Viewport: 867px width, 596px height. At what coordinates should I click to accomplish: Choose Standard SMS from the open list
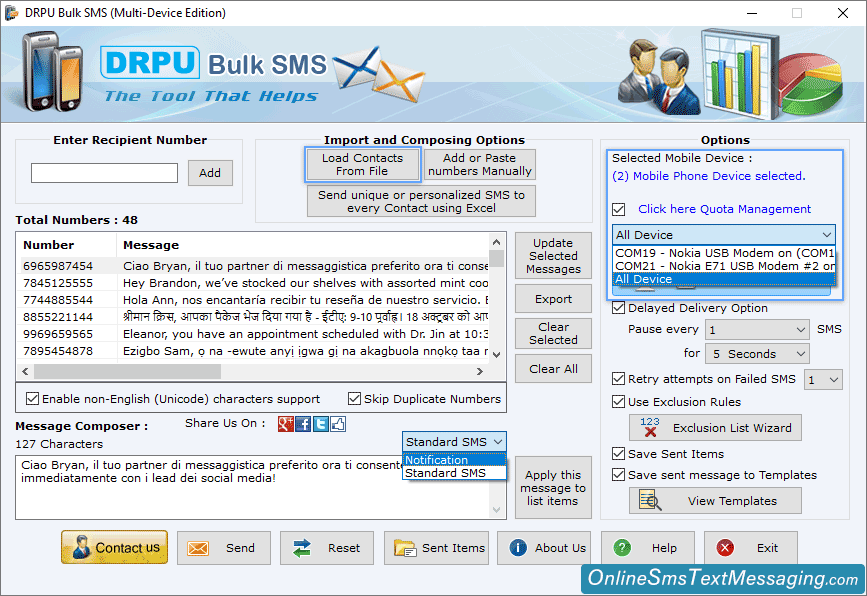(455, 473)
